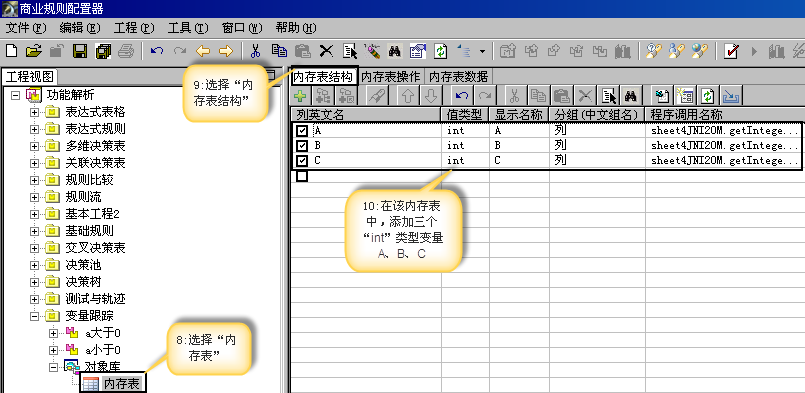The image size is (805, 393).
Task: Click the properties window icon in main toolbar
Action: 417,51
